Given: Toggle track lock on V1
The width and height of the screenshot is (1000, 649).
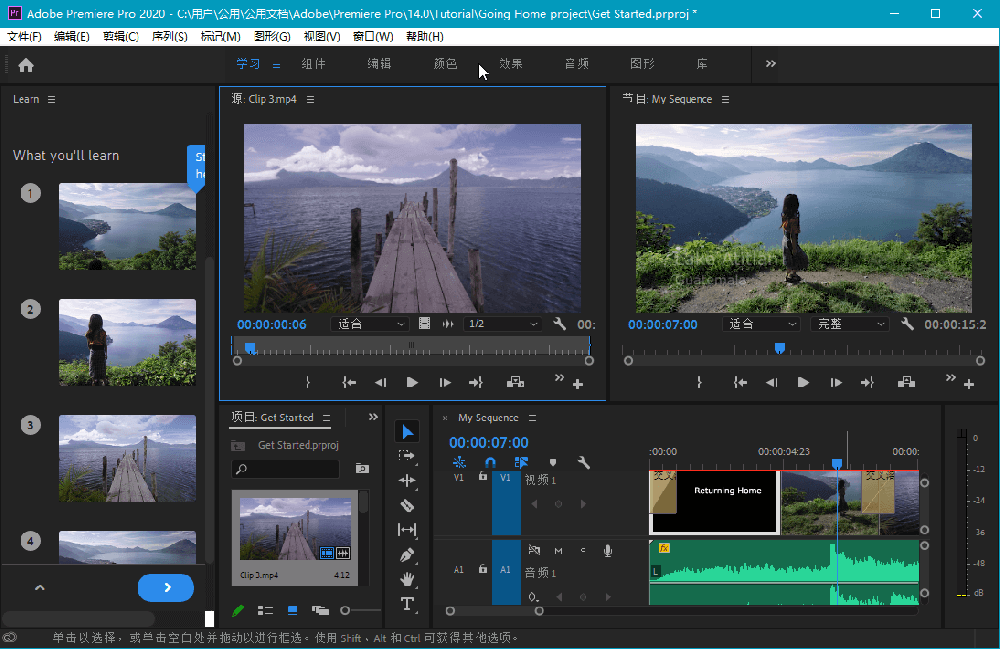Looking at the screenshot, I should [483, 476].
